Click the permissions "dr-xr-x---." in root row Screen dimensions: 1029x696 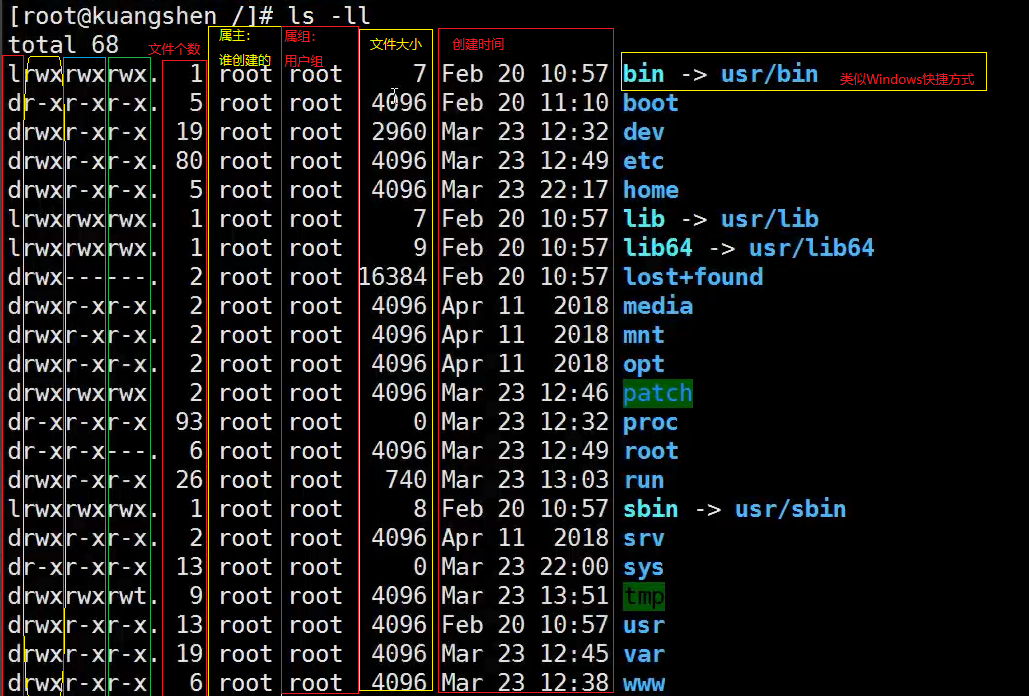point(83,451)
